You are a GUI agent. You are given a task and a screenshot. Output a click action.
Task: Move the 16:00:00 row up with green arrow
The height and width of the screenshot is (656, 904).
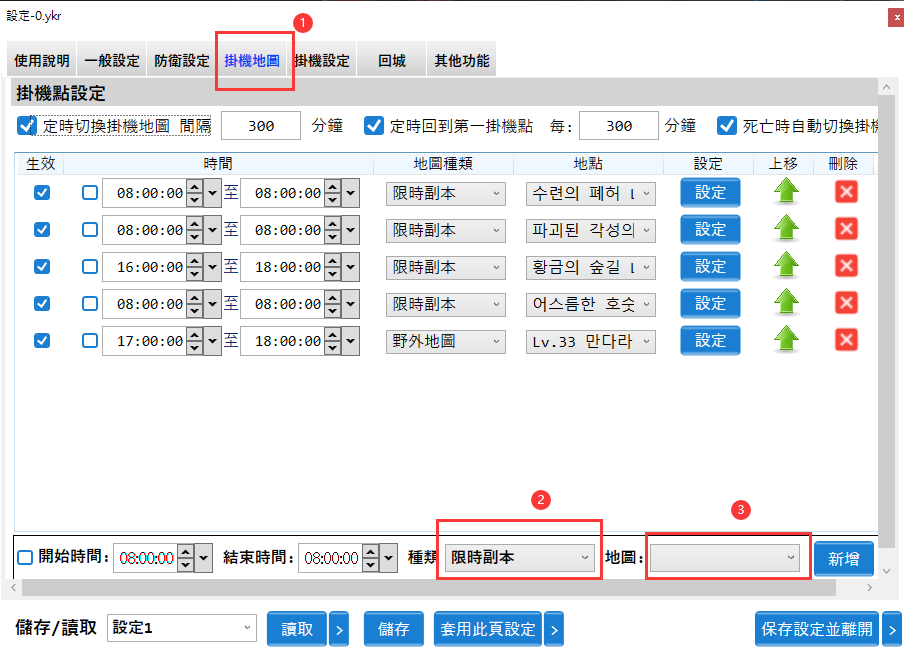coord(787,266)
